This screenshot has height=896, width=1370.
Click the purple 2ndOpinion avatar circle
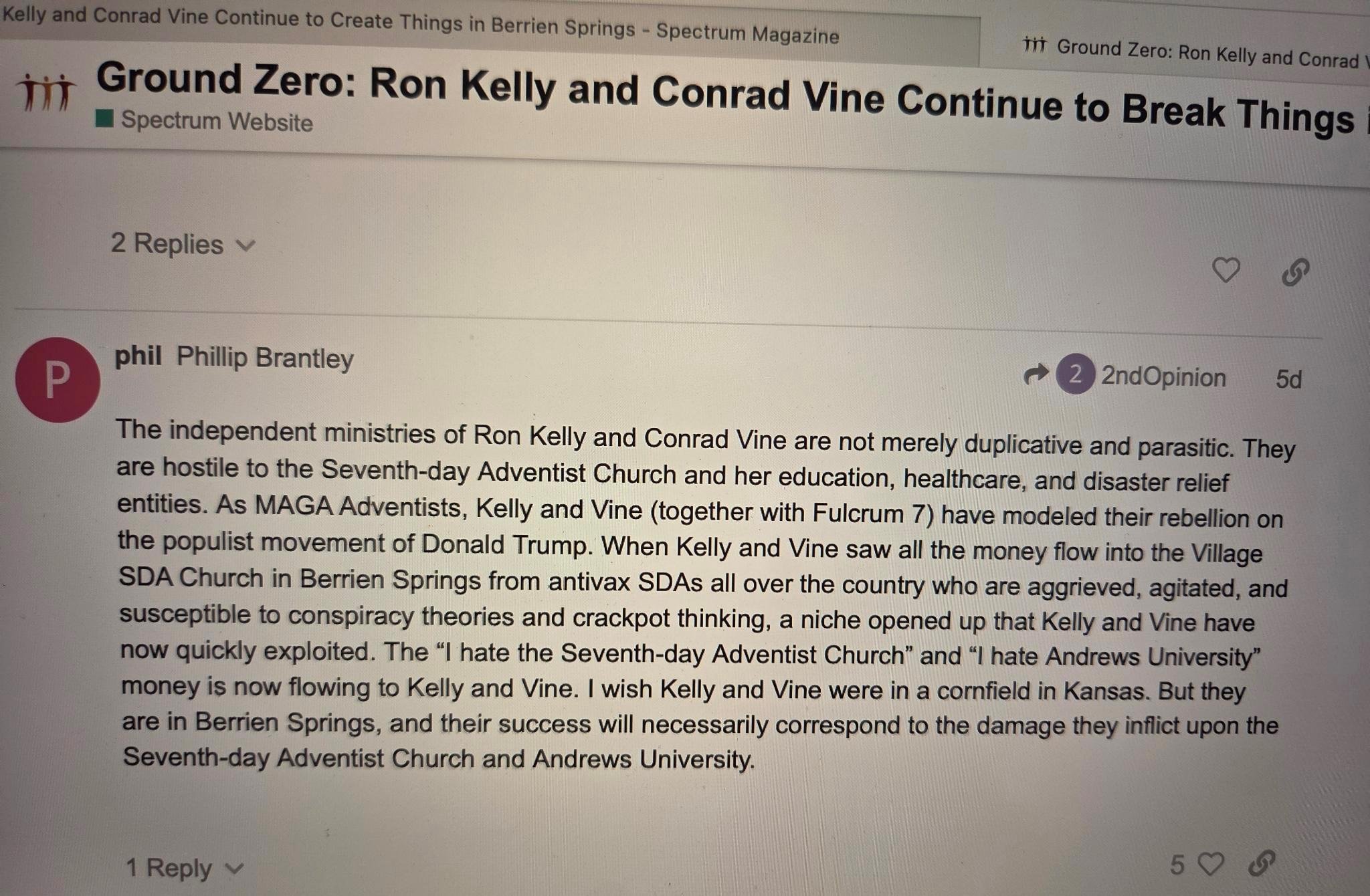[1074, 374]
